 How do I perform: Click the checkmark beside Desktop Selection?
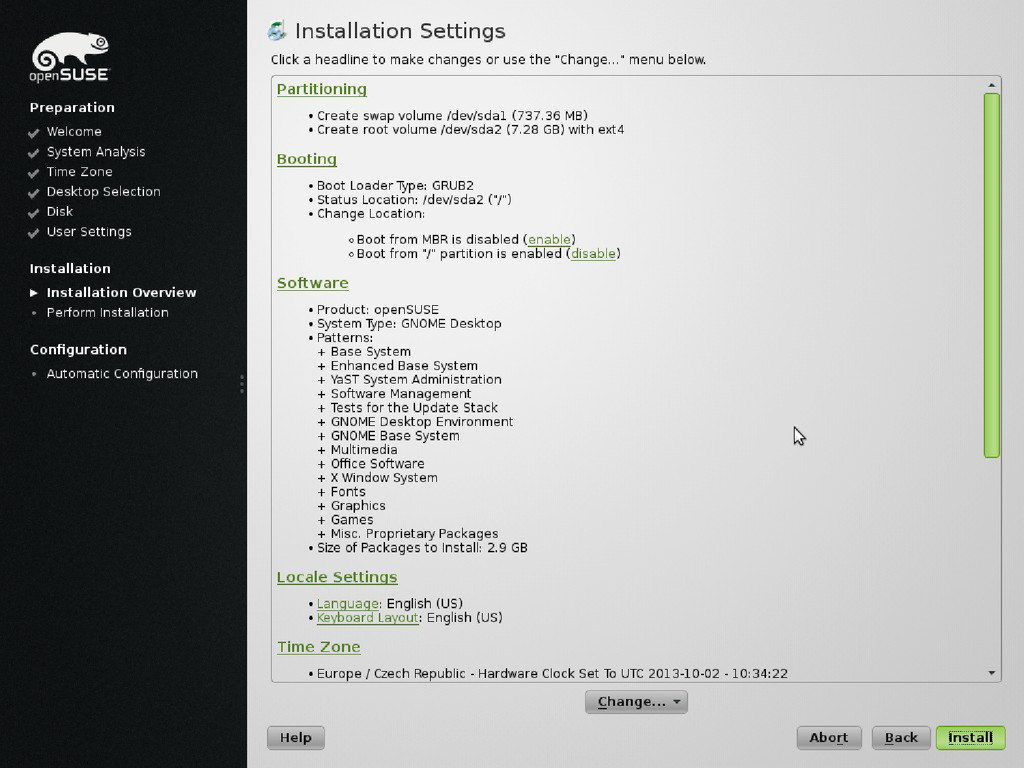pos(33,193)
